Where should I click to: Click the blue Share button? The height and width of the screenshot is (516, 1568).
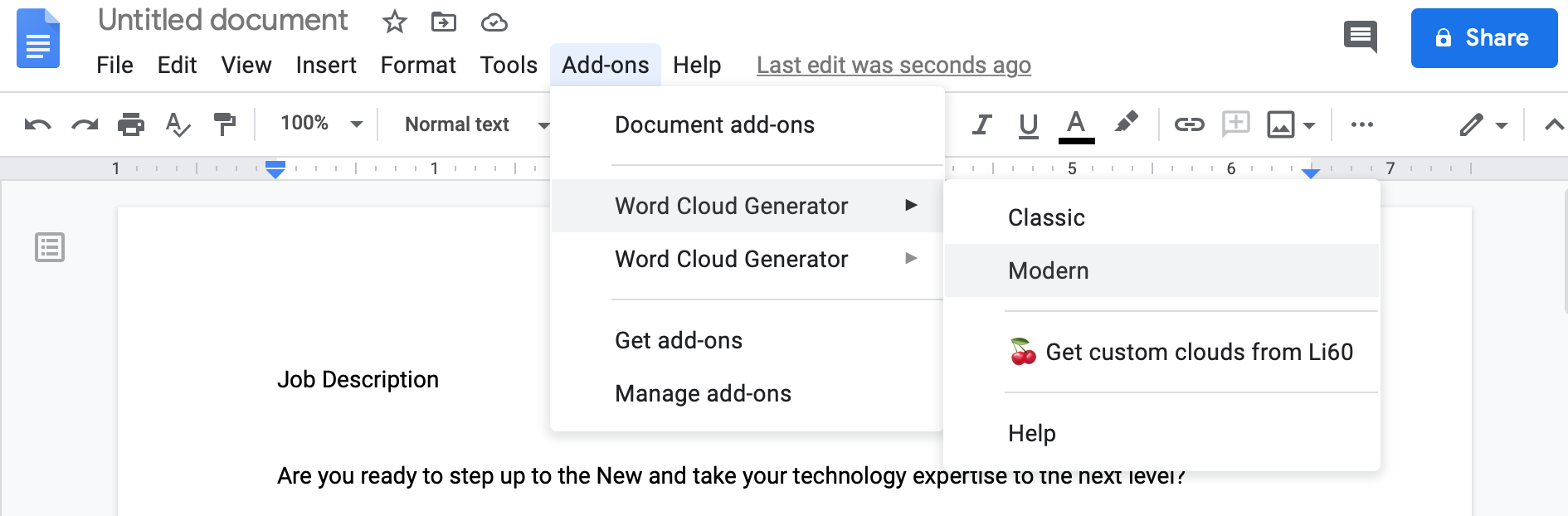[x=1483, y=38]
